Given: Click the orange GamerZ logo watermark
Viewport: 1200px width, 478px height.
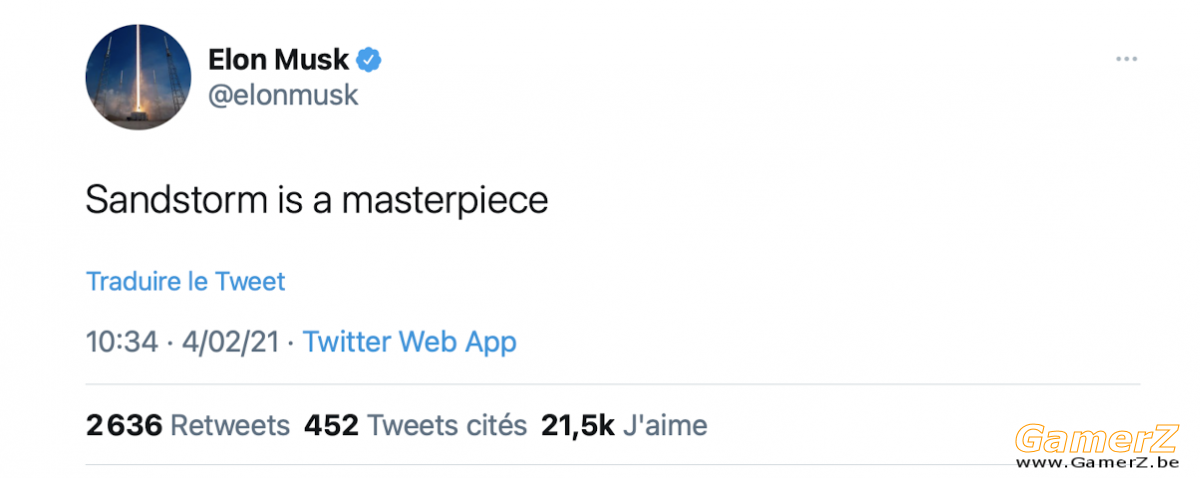Looking at the screenshot, I should pos(1096,438).
